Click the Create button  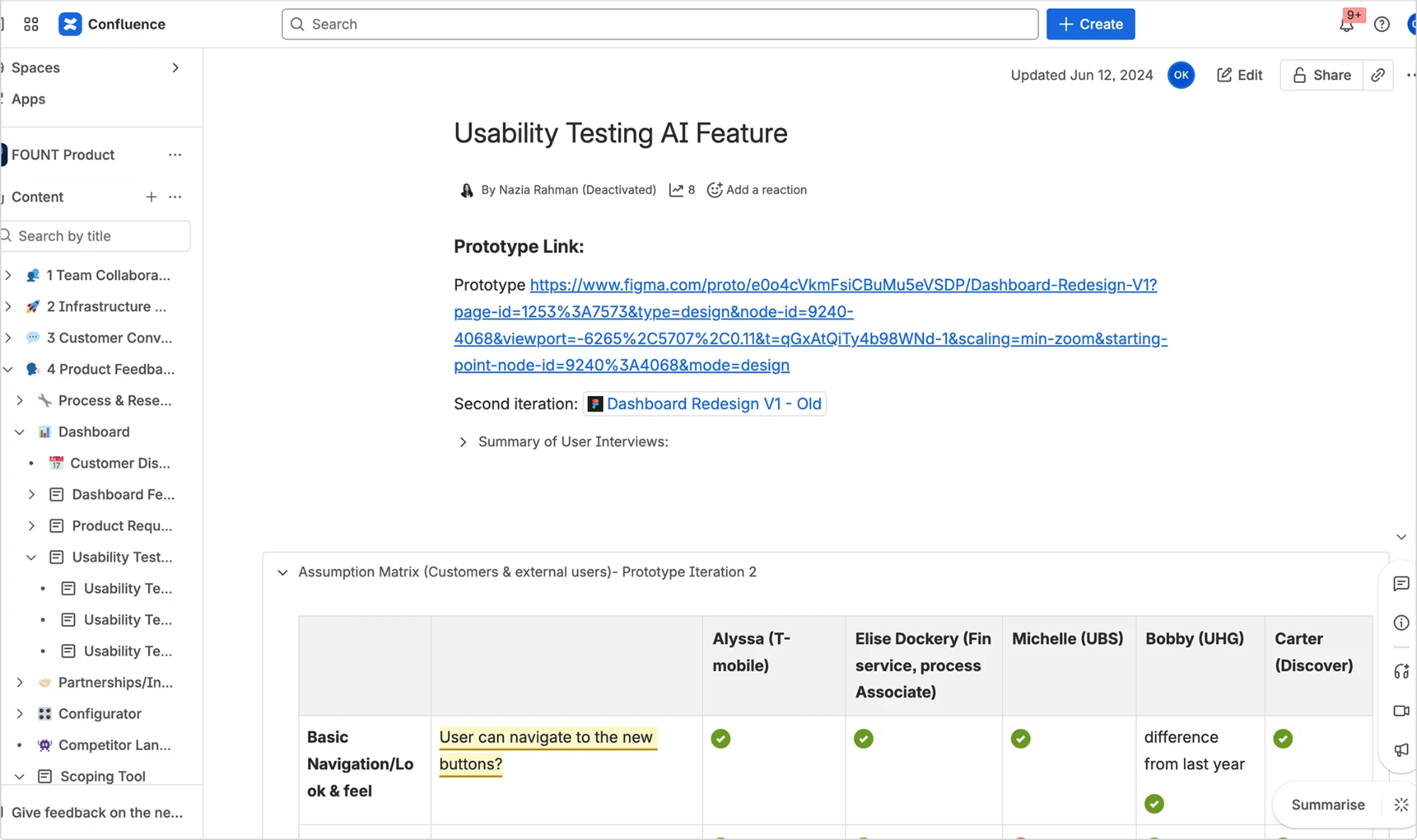(1090, 24)
